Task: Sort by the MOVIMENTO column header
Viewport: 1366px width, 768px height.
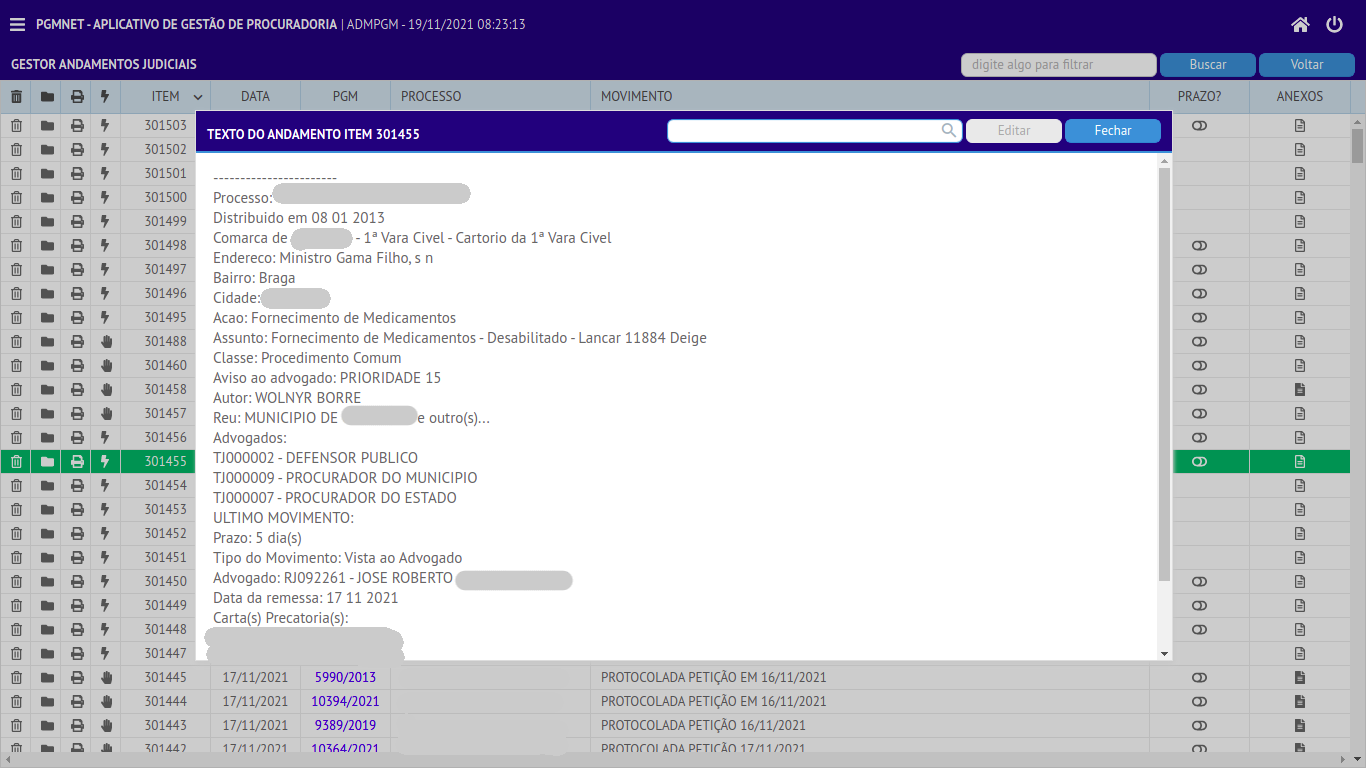Action: [636, 96]
